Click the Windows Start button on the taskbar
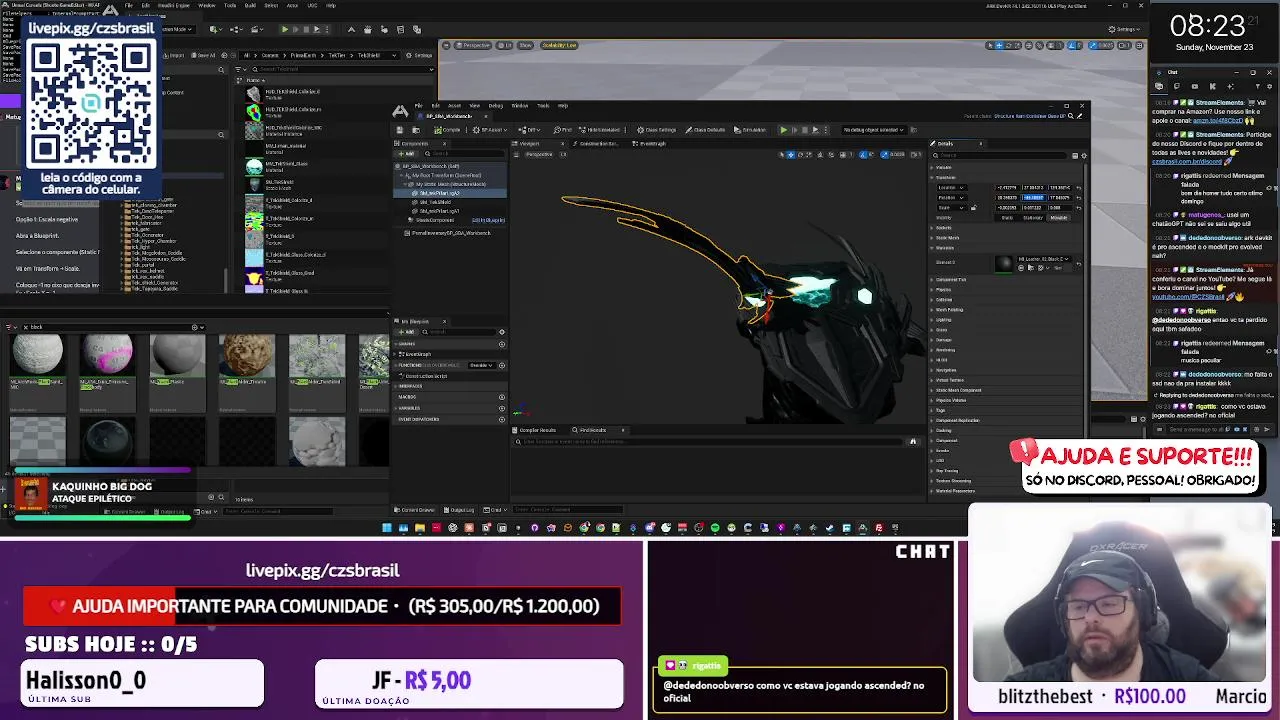 (387, 528)
